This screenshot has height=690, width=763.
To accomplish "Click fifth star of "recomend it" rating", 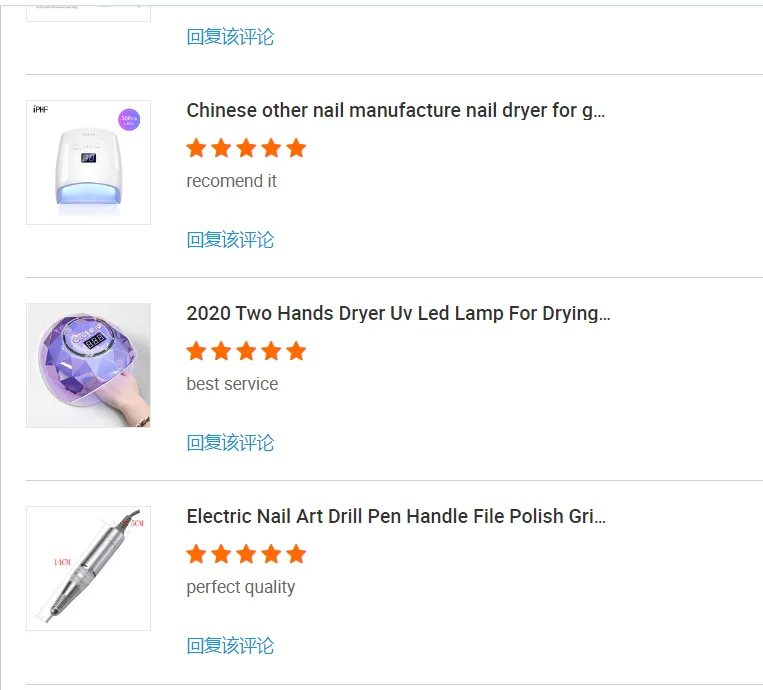I will [x=296, y=148].
